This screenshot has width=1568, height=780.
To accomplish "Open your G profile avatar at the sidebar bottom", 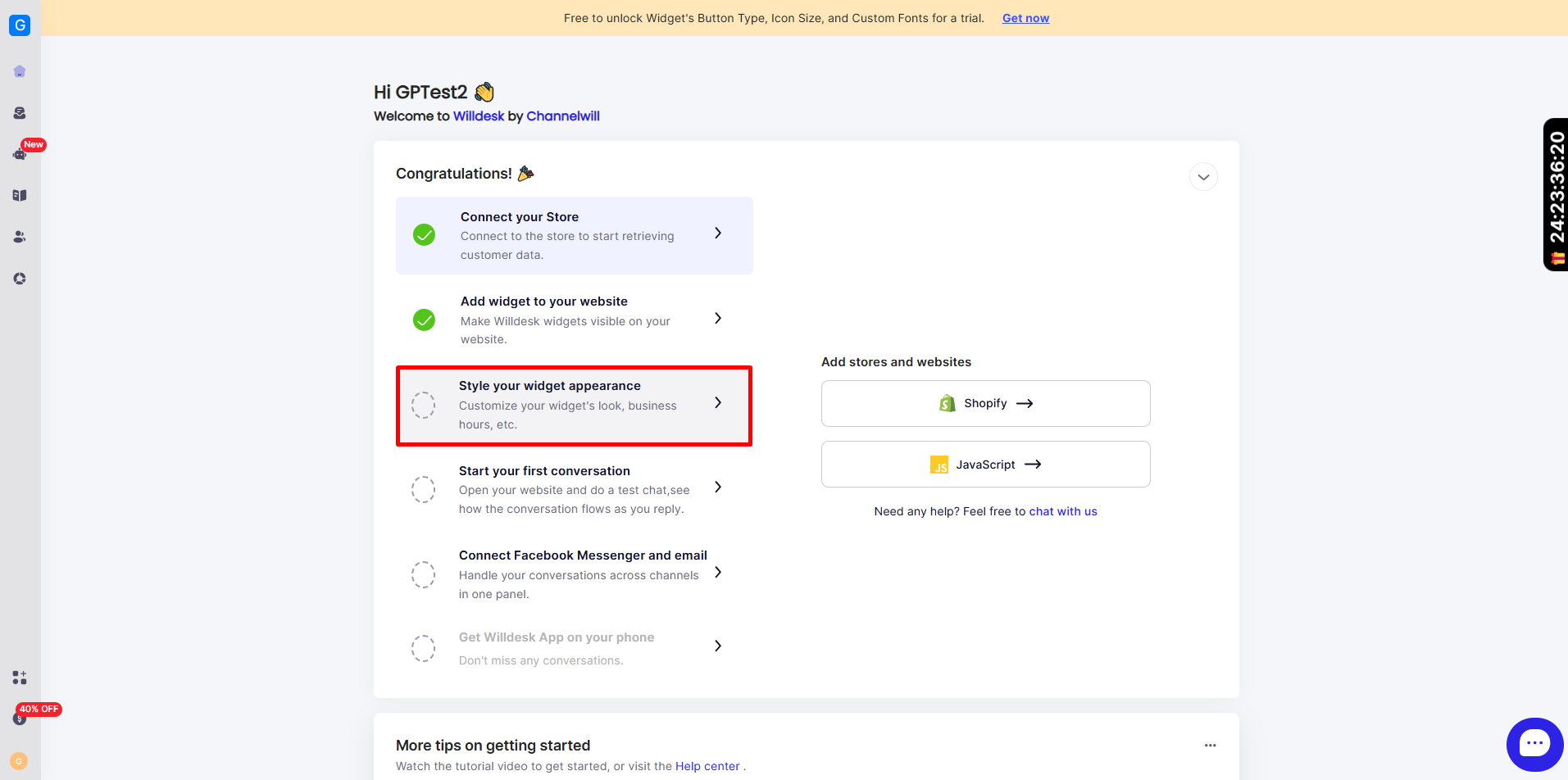I will (x=20, y=761).
